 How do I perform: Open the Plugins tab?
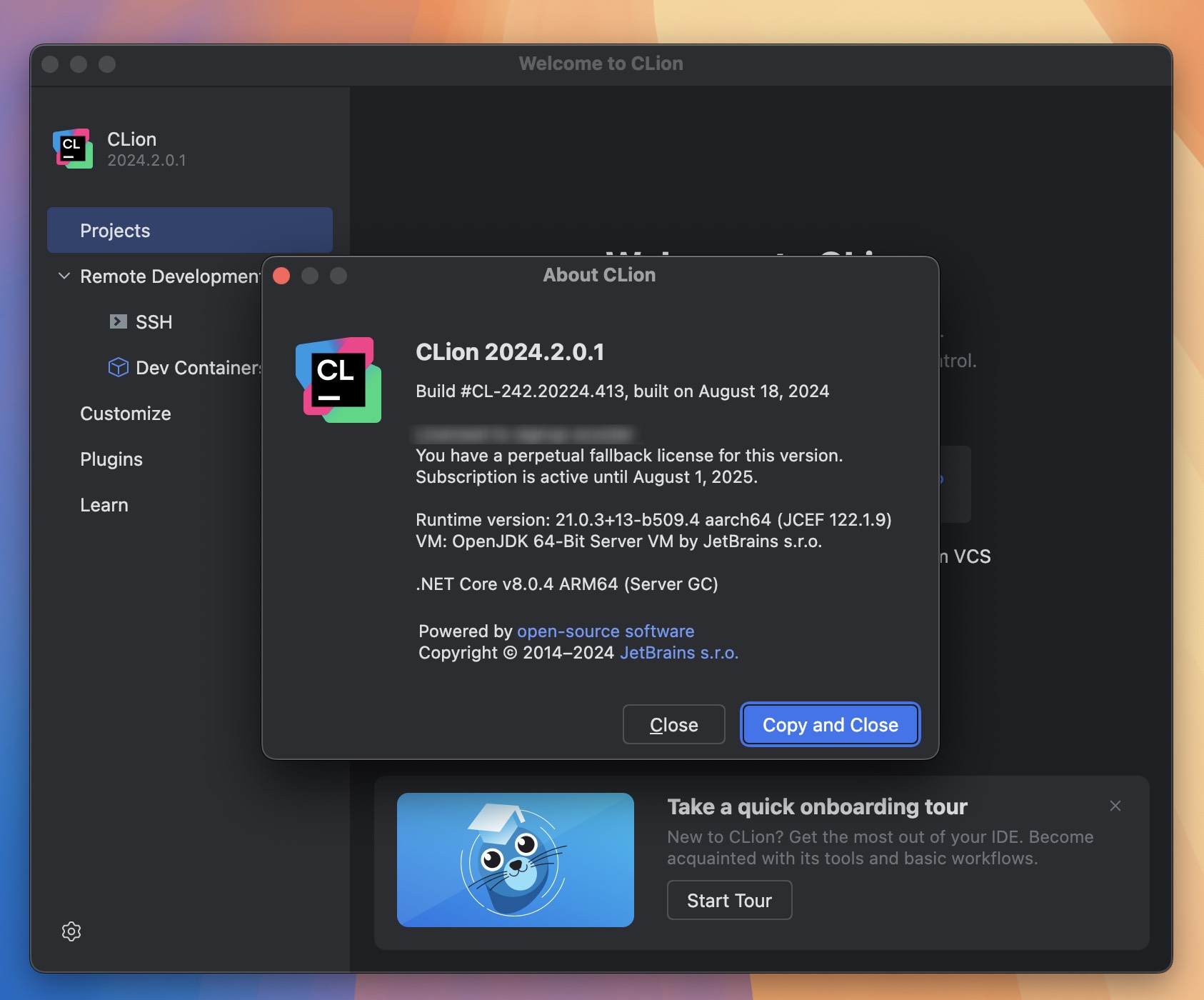(111, 459)
